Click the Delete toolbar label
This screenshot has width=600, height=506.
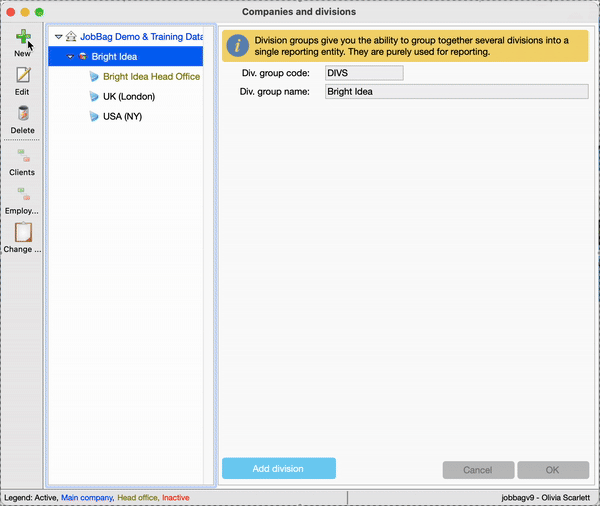click(23, 130)
